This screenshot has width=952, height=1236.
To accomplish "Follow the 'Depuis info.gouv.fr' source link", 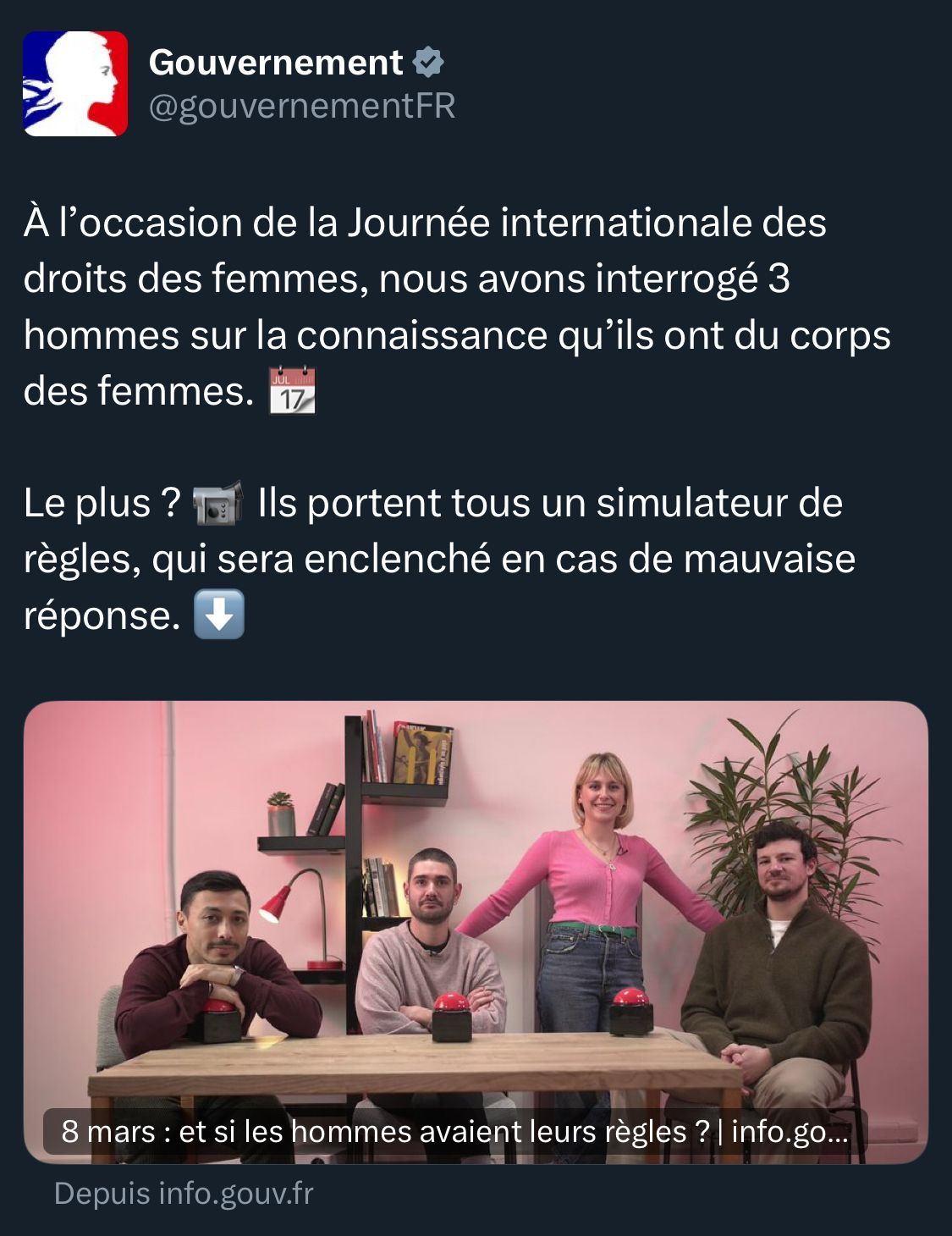I will (x=184, y=1193).
